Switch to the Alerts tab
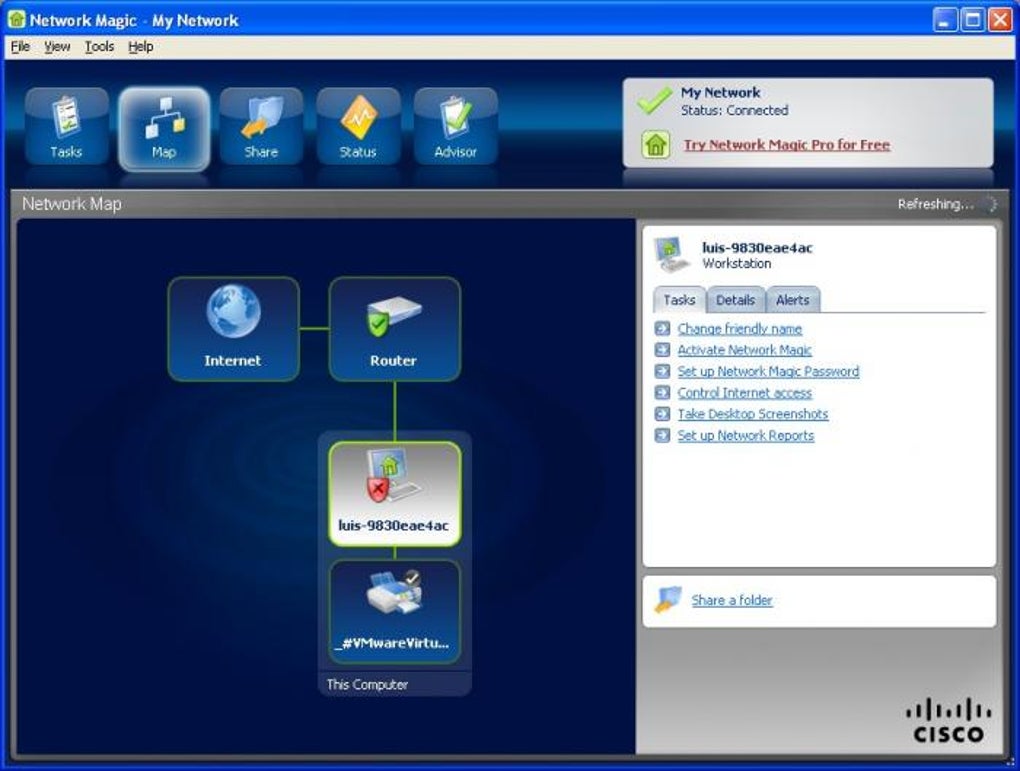 coord(792,300)
